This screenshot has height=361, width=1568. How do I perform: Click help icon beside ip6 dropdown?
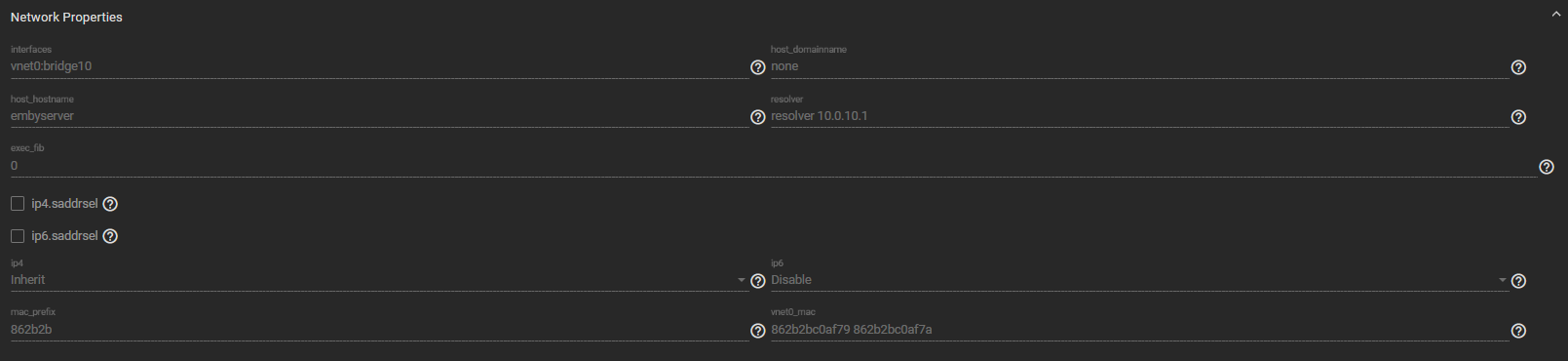(1517, 281)
